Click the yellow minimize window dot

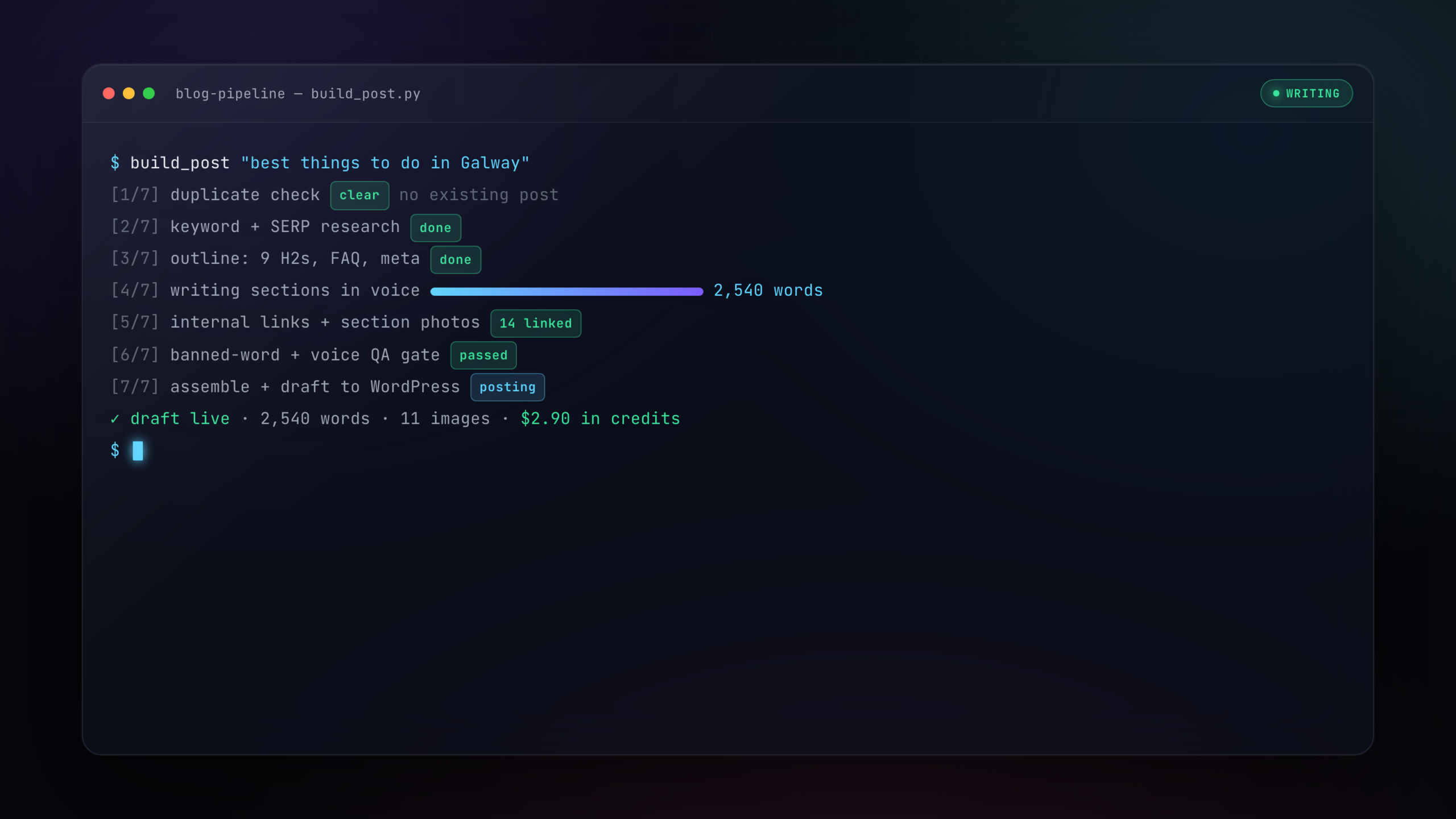(x=129, y=93)
